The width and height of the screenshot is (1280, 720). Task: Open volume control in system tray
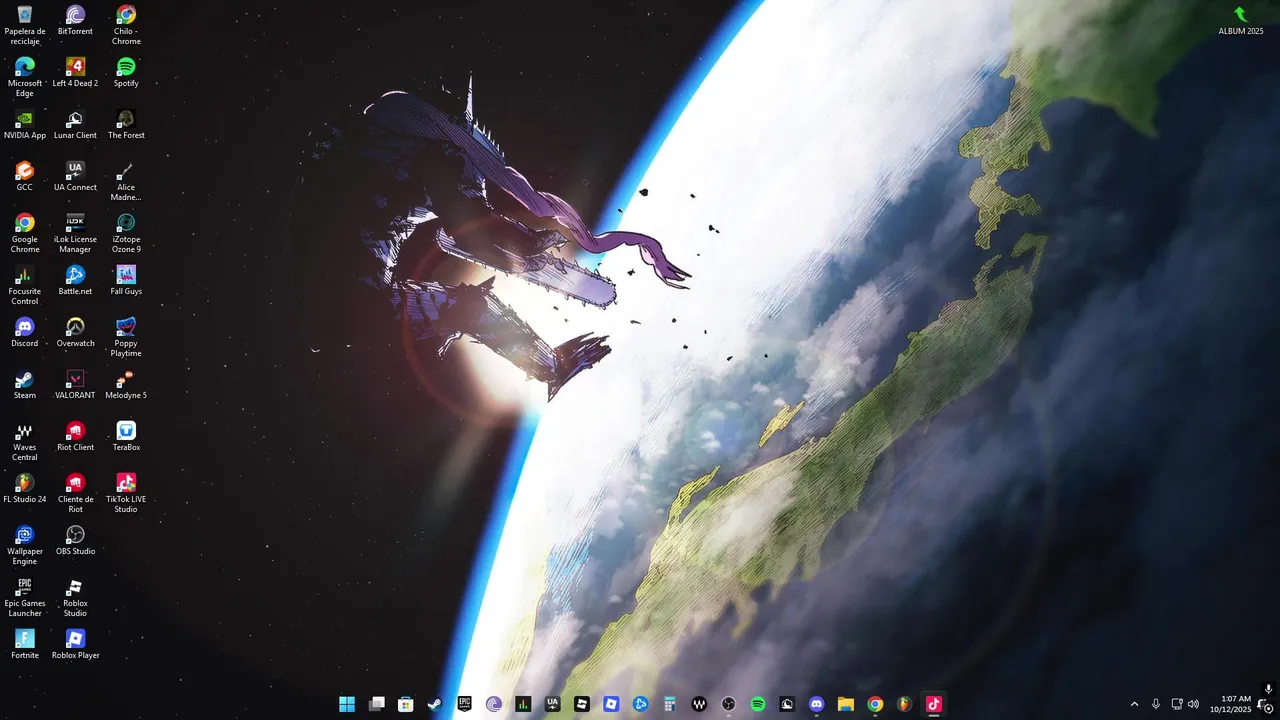(x=1193, y=704)
